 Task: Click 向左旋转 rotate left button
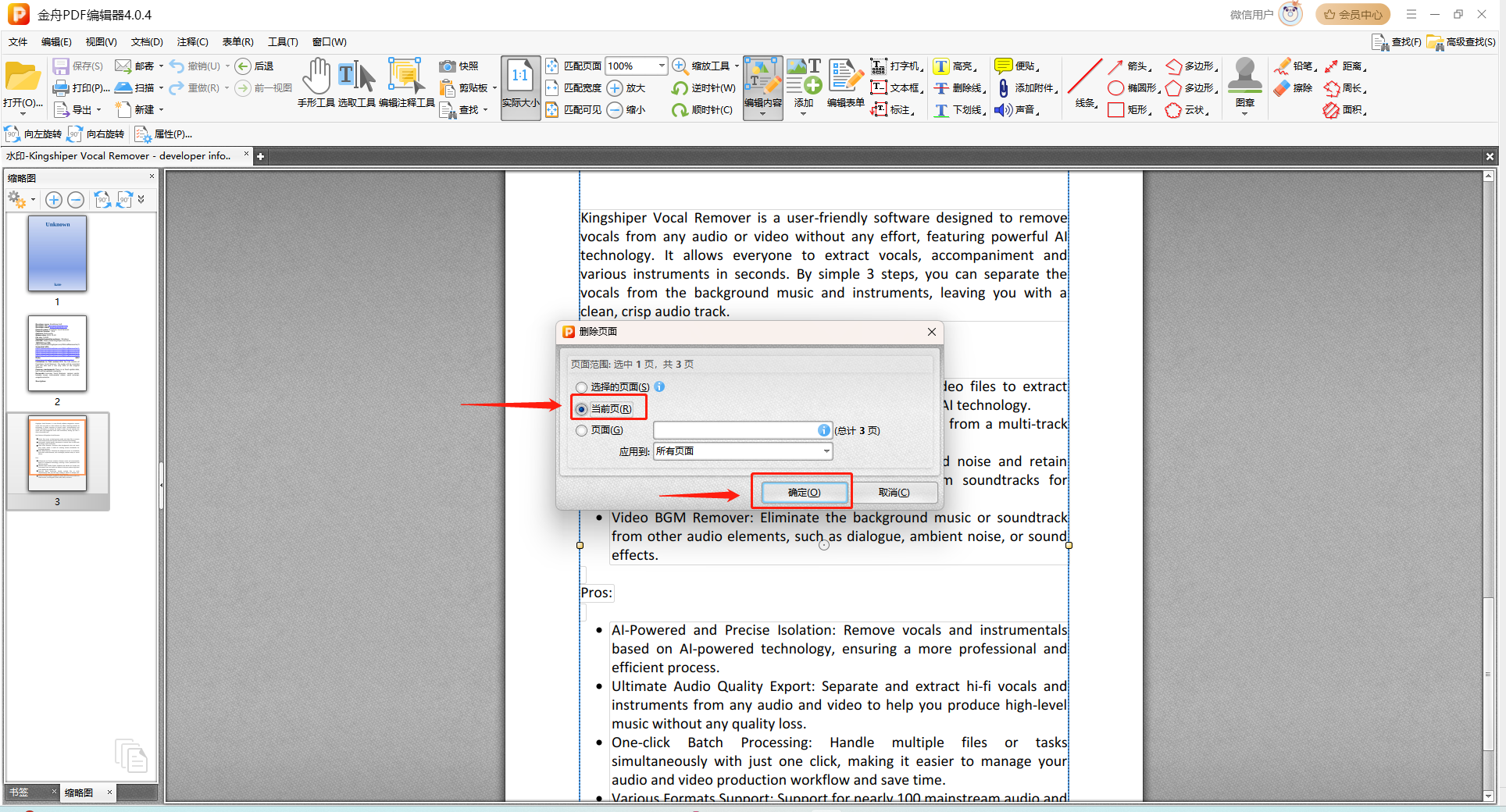click(x=33, y=134)
